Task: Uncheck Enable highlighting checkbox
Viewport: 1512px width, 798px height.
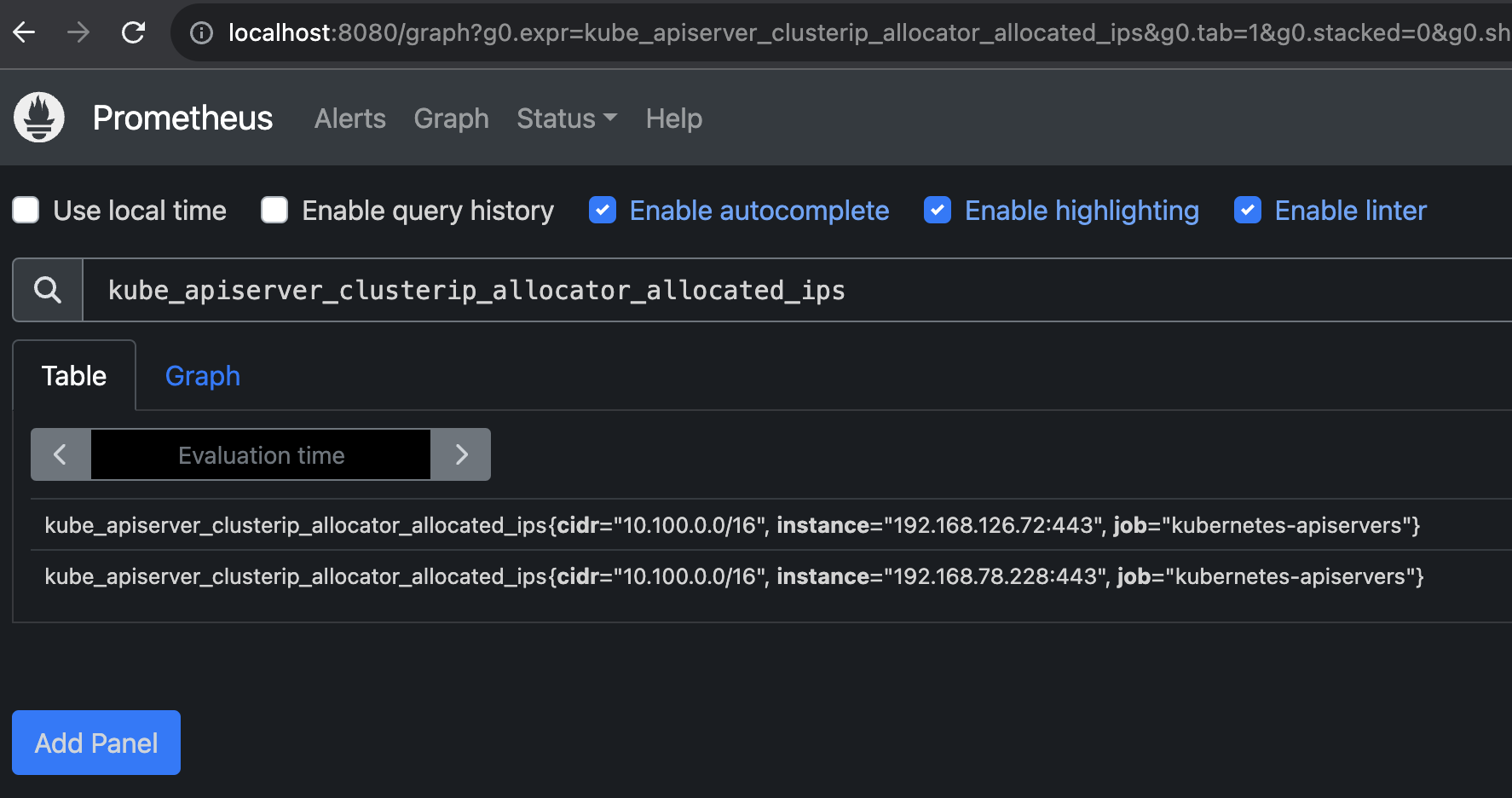Action: coord(938,210)
